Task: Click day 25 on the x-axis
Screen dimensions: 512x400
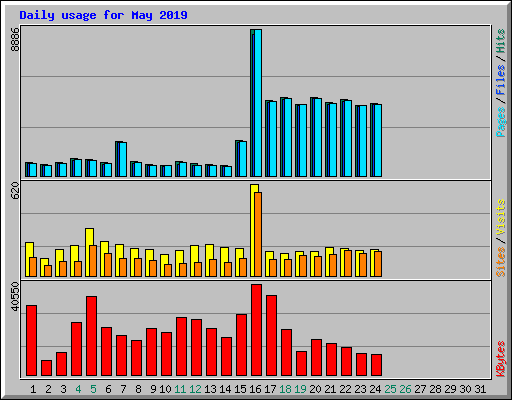Action: [390, 389]
